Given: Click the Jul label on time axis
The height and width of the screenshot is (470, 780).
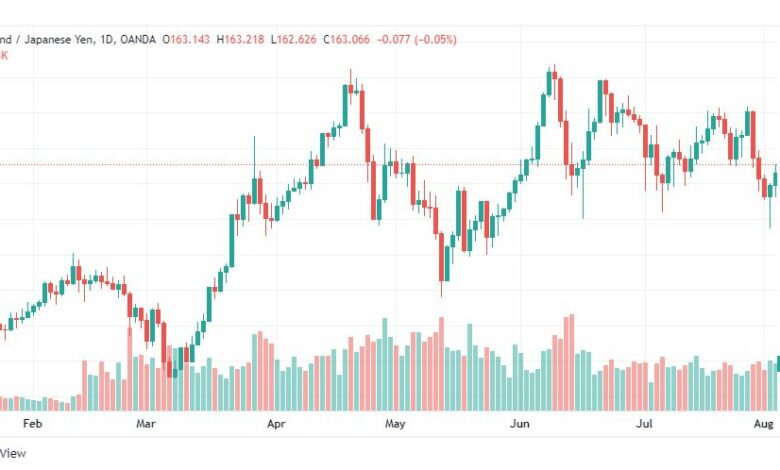Looking at the screenshot, I should pyautogui.click(x=645, y=424).
